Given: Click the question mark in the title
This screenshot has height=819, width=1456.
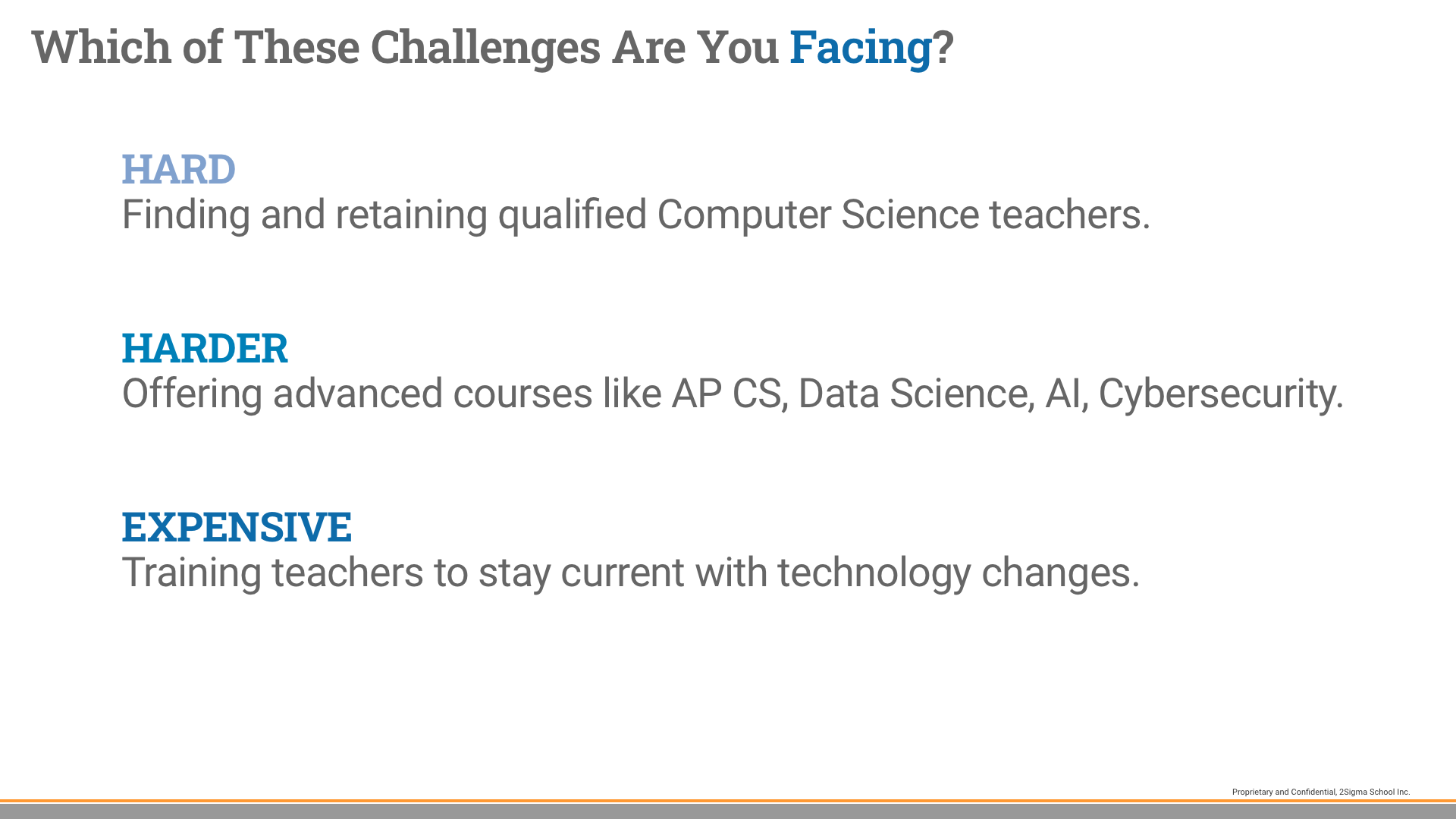Looking at the screenshot, I should tap(943, 47).
